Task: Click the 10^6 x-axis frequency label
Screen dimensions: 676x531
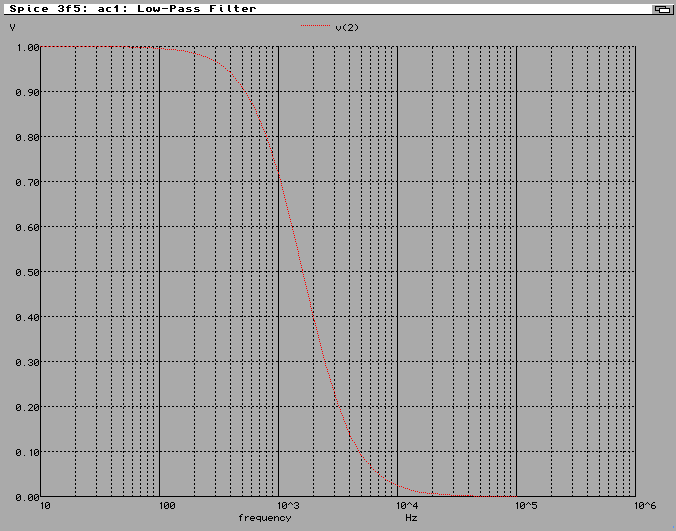Action: 645,506
